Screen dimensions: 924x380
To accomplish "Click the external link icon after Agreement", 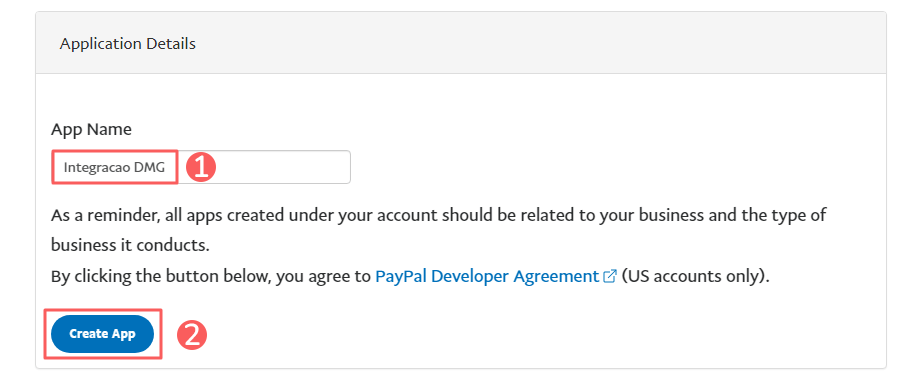I will pos(610,276).
